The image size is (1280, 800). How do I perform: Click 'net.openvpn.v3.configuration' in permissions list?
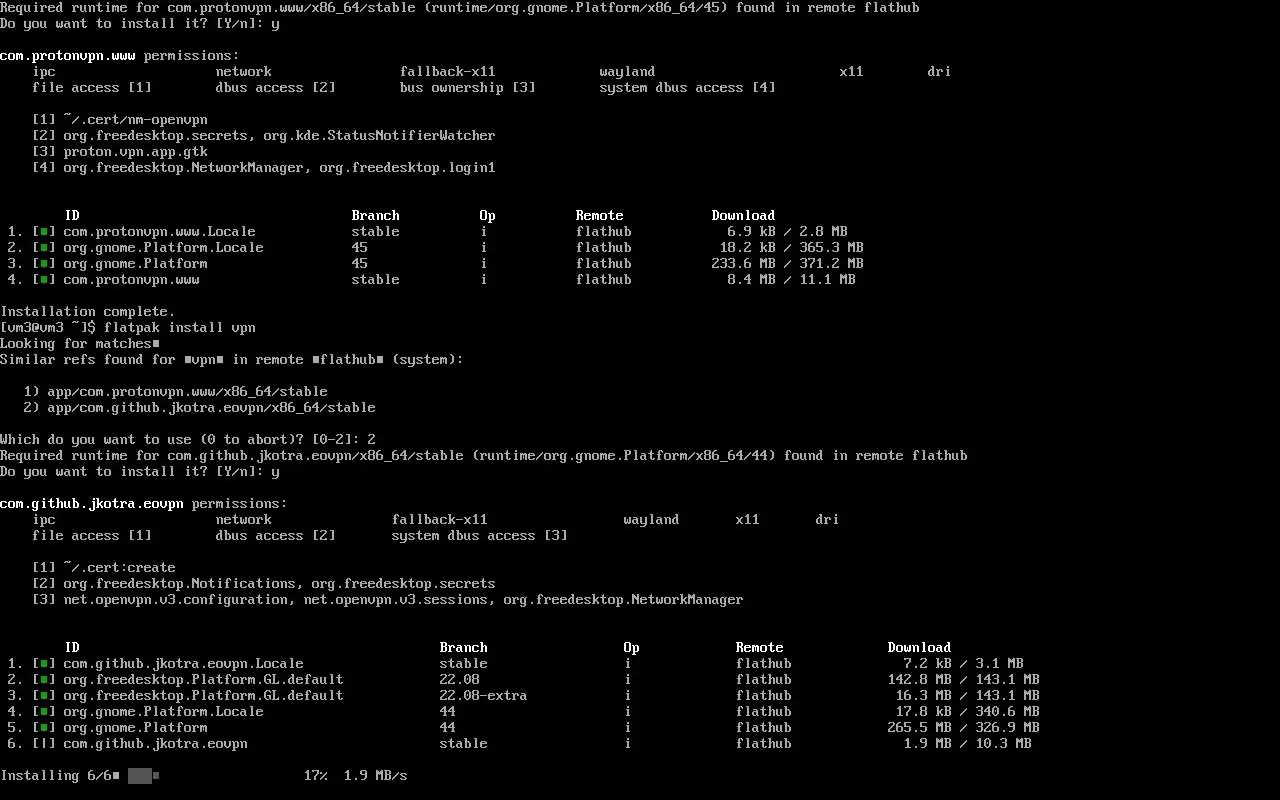[x=175, y=600]
